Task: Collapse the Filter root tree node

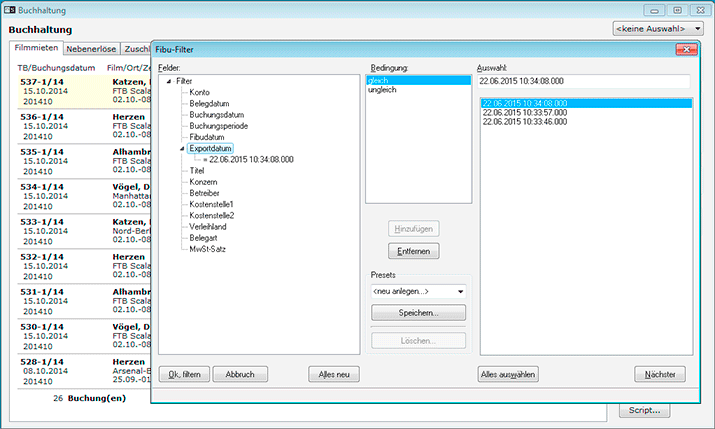Action: click(x=168, y=81)
